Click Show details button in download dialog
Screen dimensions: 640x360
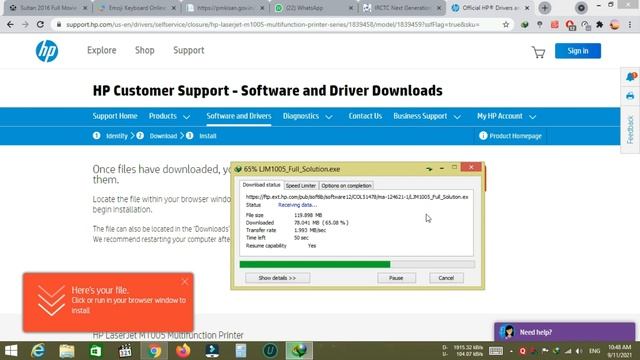click(x=277, y=278)
